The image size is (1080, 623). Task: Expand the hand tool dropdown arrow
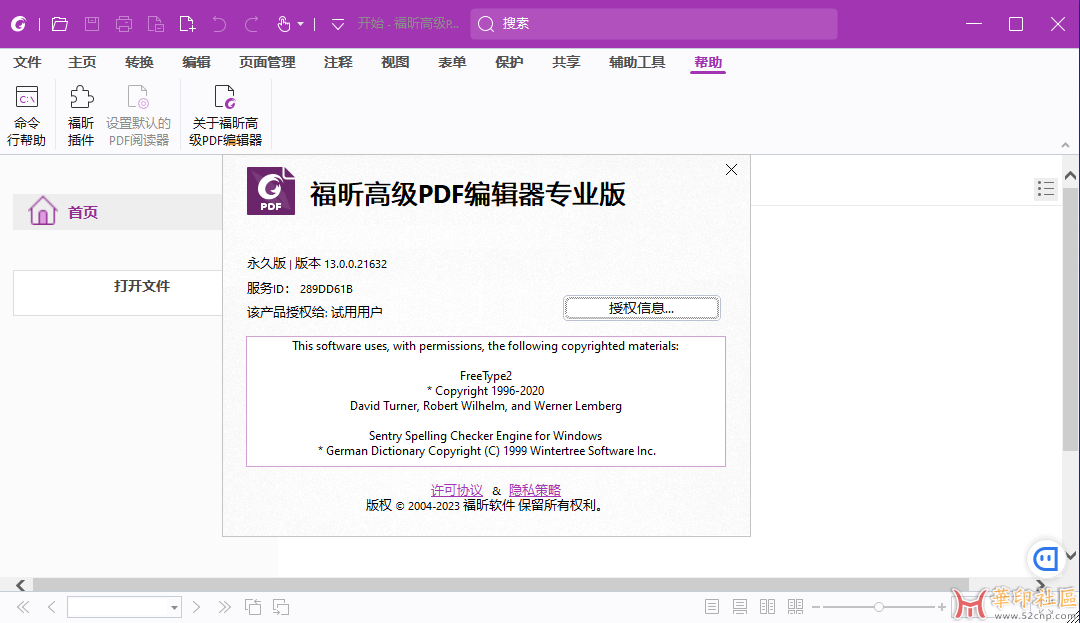click(x=300, y=24)
